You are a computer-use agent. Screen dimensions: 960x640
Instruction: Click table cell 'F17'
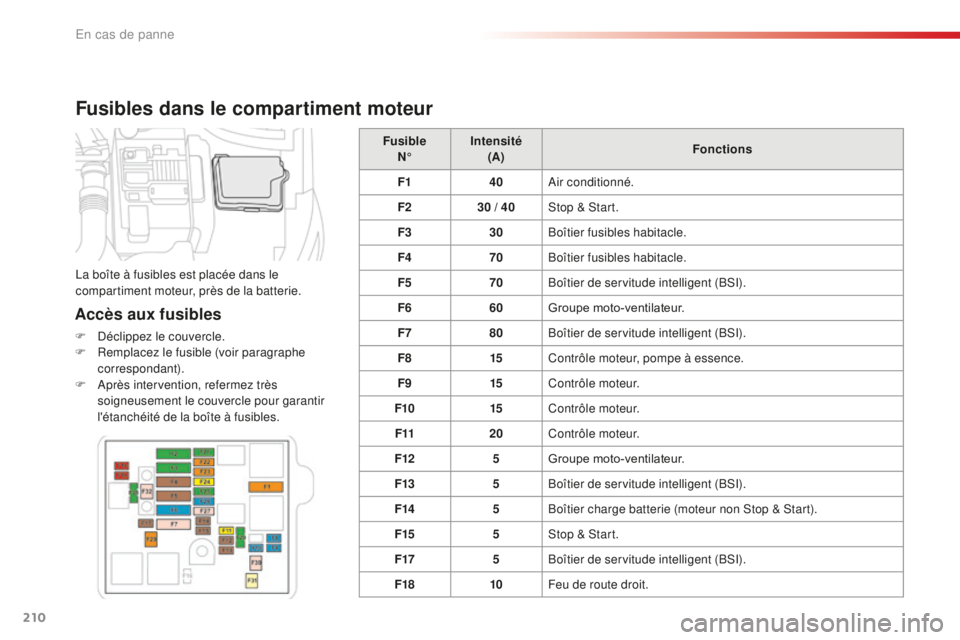click(x=405, y=559)
